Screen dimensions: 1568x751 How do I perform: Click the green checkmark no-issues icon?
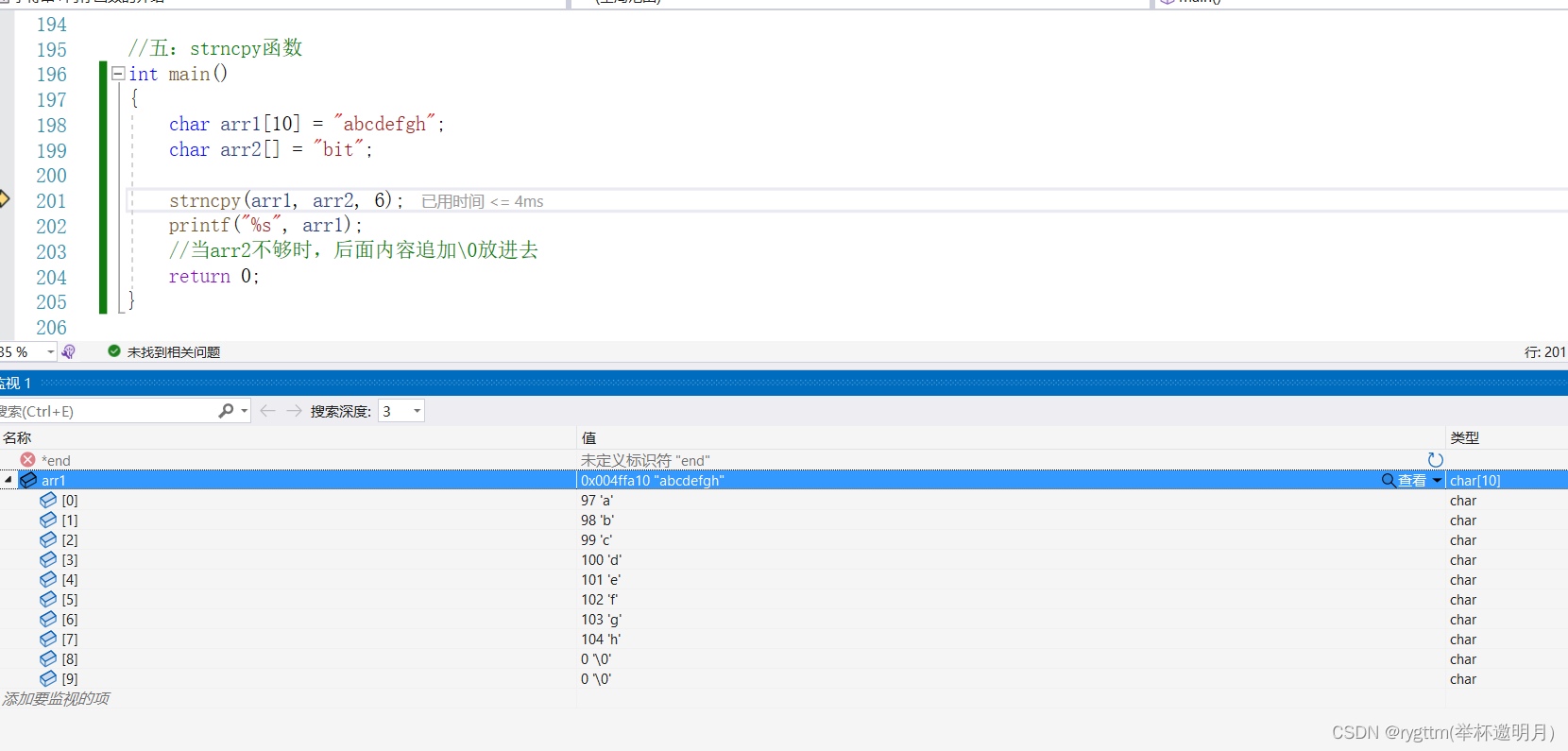tap(114, 351)
